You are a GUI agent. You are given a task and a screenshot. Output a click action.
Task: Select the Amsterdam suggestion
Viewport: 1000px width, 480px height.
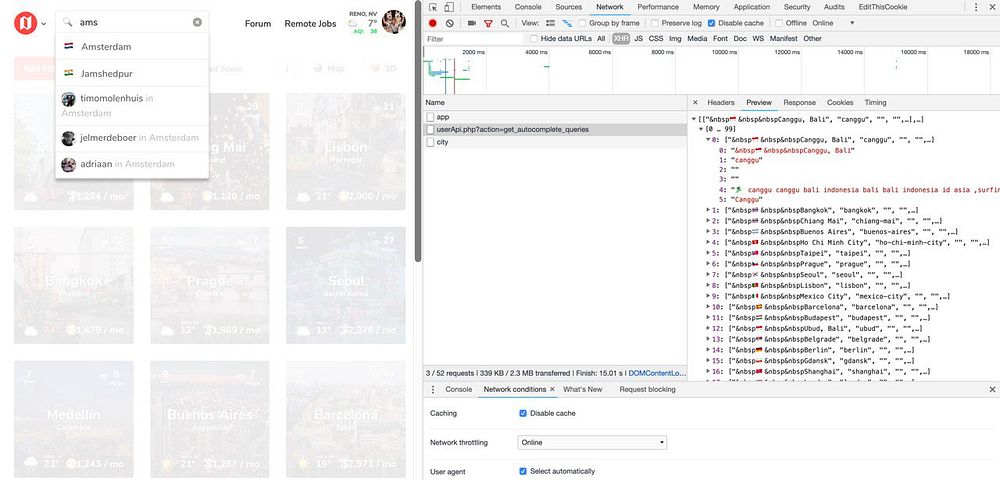click(x=132, y=47)
